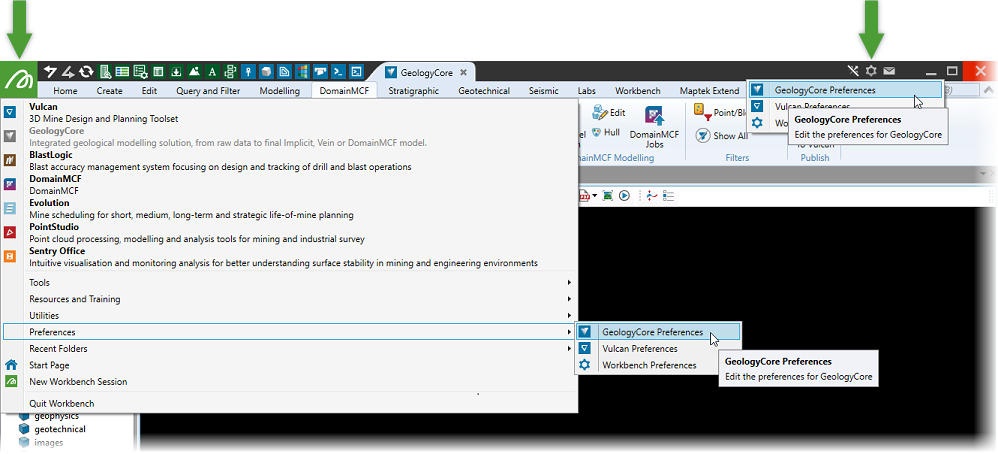The image size is (998, 454).
Task: Expand the Utilities submenu
Action: (x=290, y=315)
